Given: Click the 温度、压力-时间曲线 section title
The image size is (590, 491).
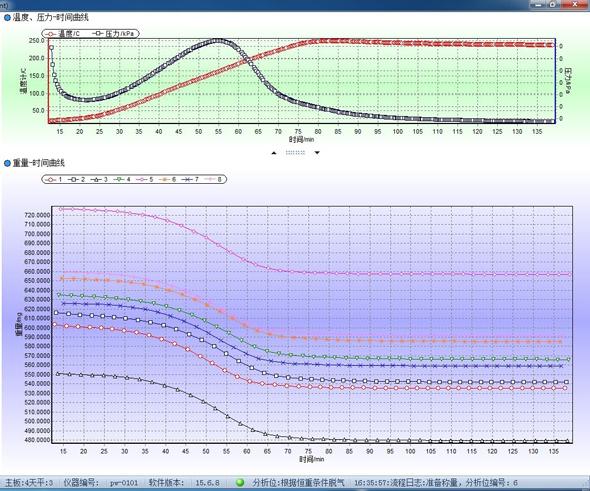Looking at the screenshot, I should (51, 17).
